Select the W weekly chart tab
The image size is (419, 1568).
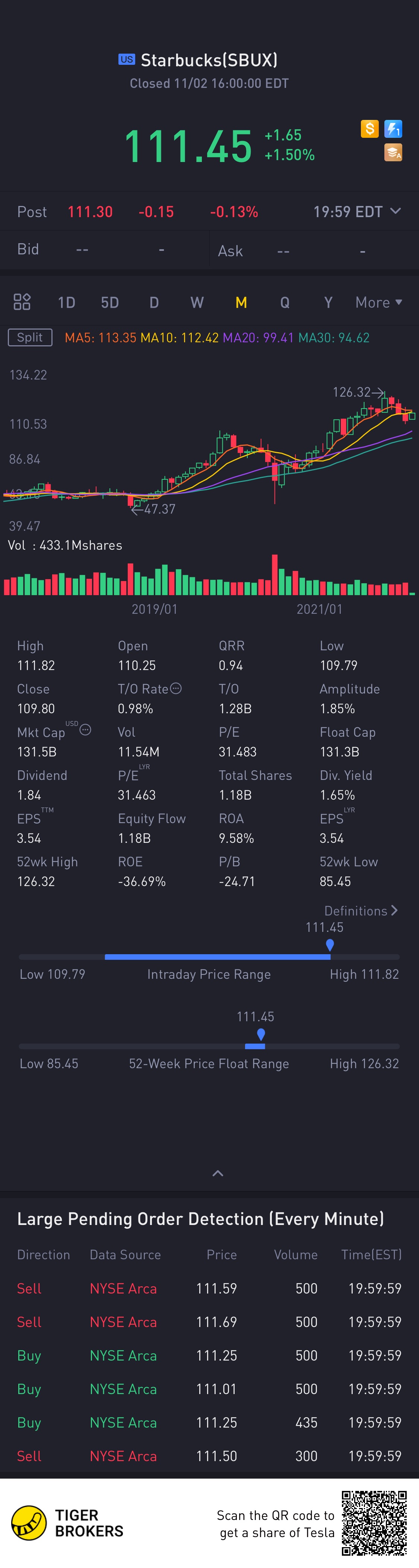point(197,302)
